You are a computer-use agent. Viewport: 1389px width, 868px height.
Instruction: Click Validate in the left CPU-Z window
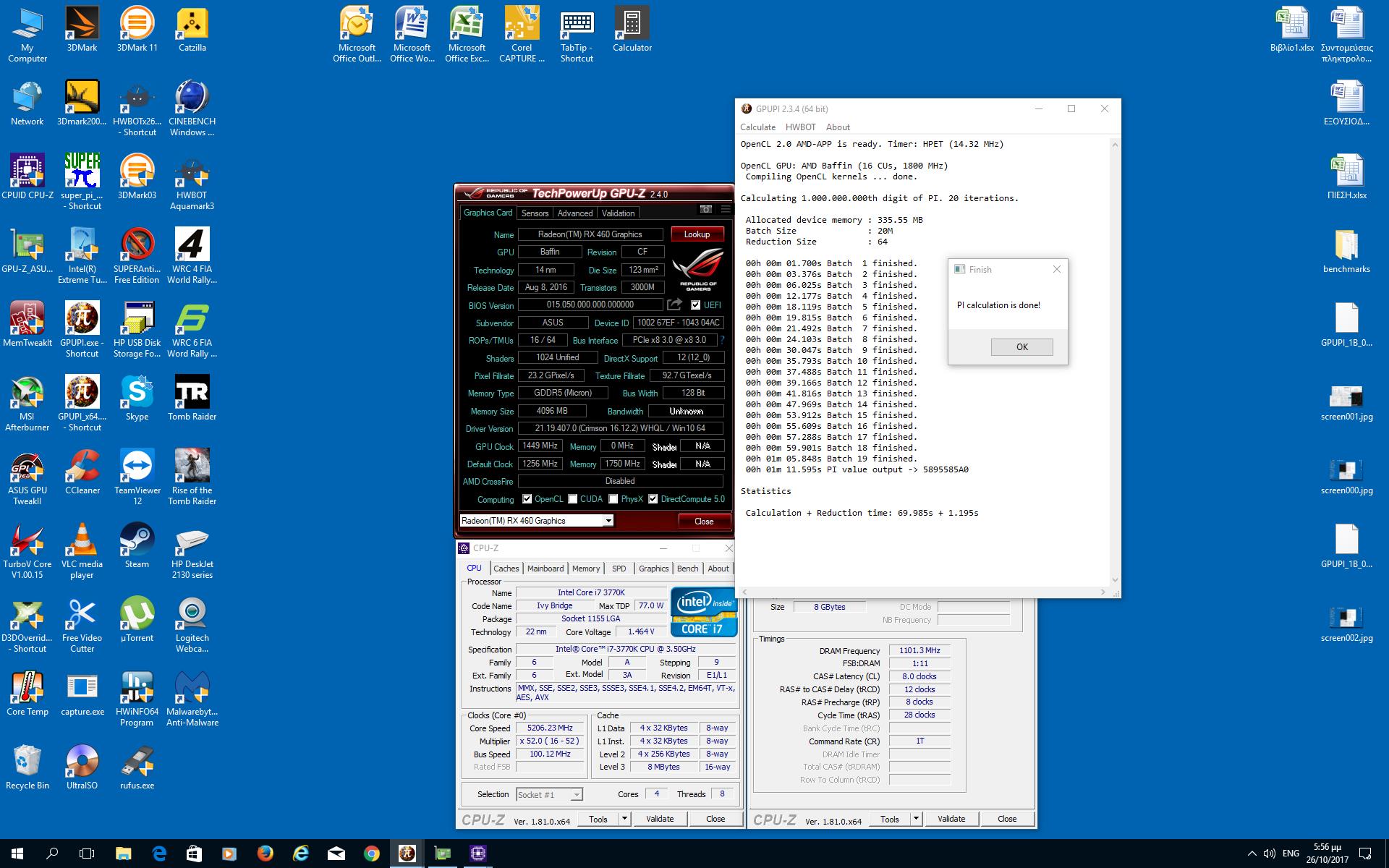tap(660, 819)
